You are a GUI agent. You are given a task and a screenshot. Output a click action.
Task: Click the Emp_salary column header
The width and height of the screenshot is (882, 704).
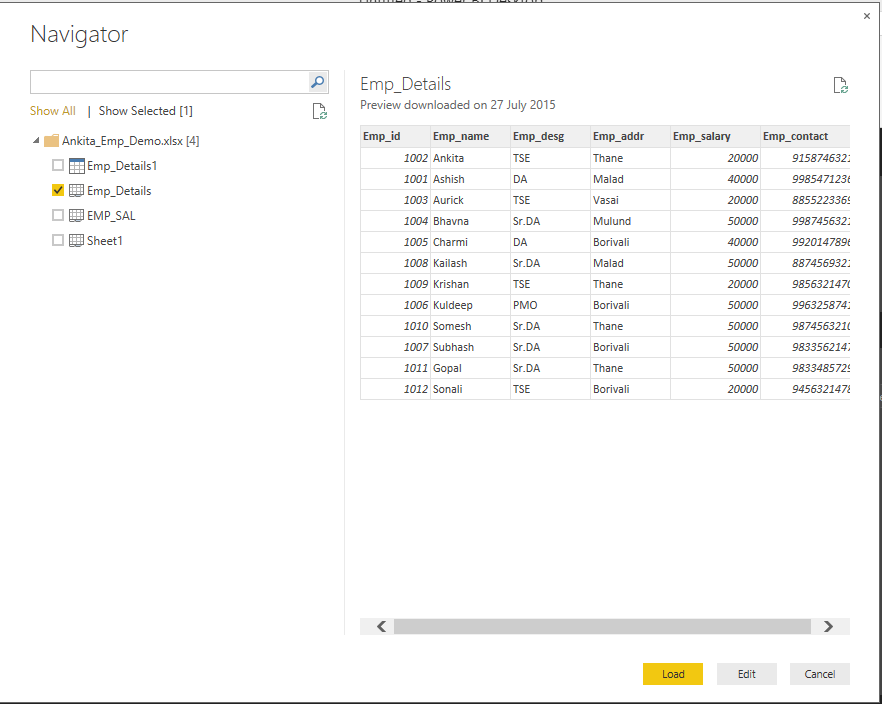(x=715, y=136)
